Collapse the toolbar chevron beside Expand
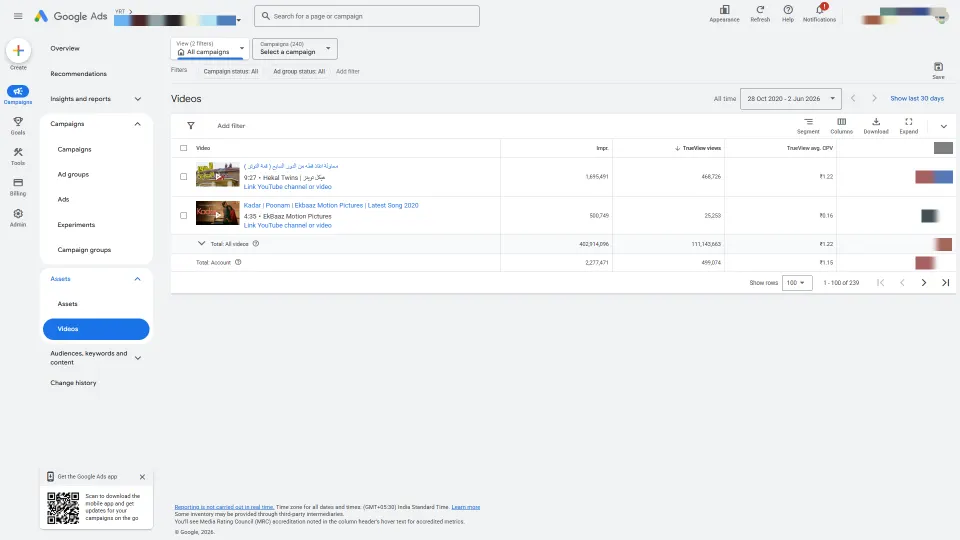960x540 pixels. [943, 126]
